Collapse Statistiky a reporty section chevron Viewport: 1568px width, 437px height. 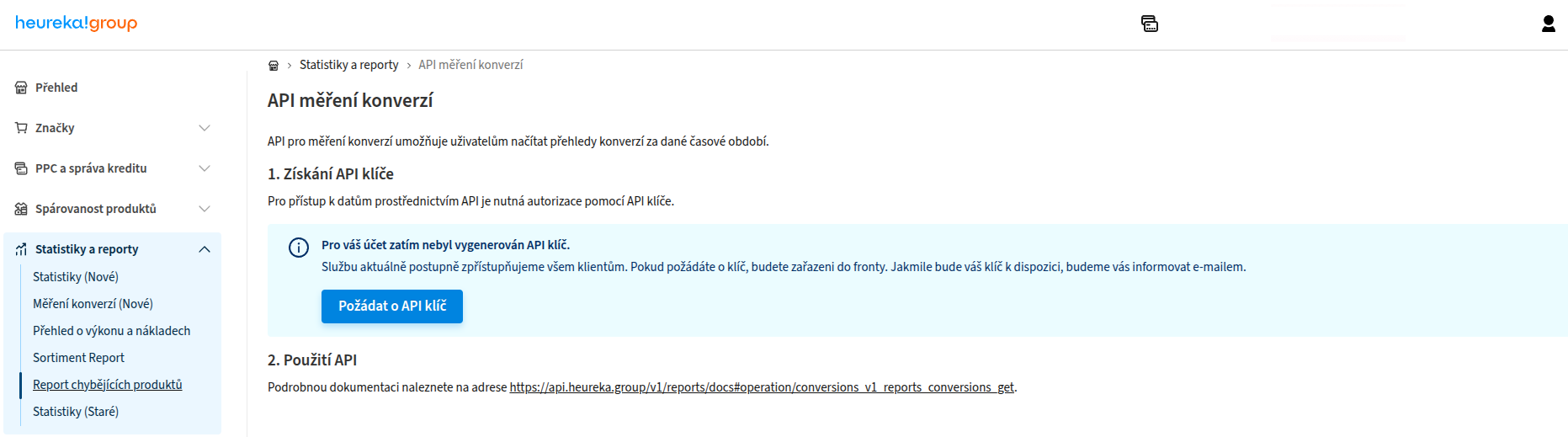205,249
